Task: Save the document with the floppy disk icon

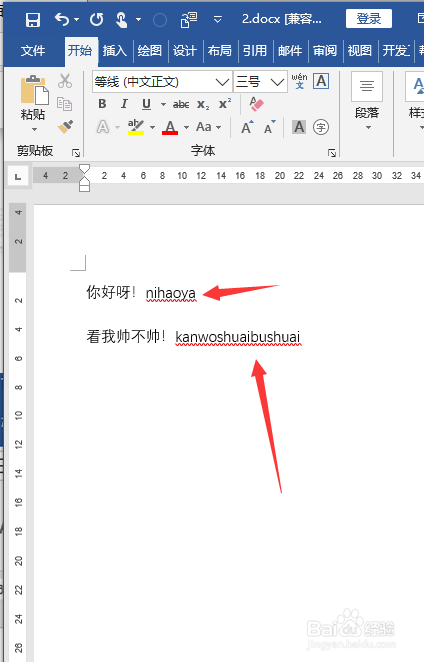Action: click(x=33, y=20)
